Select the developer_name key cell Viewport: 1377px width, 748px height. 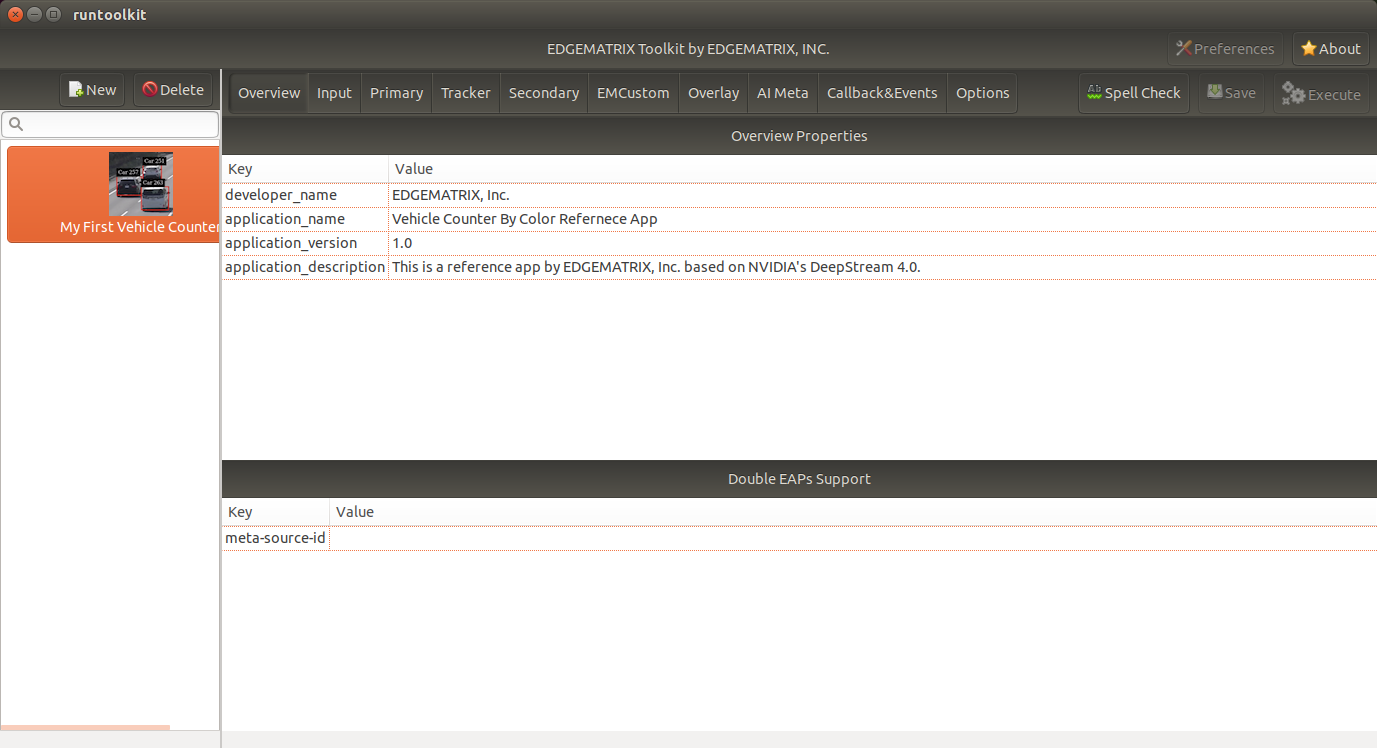tap(305, 195)
